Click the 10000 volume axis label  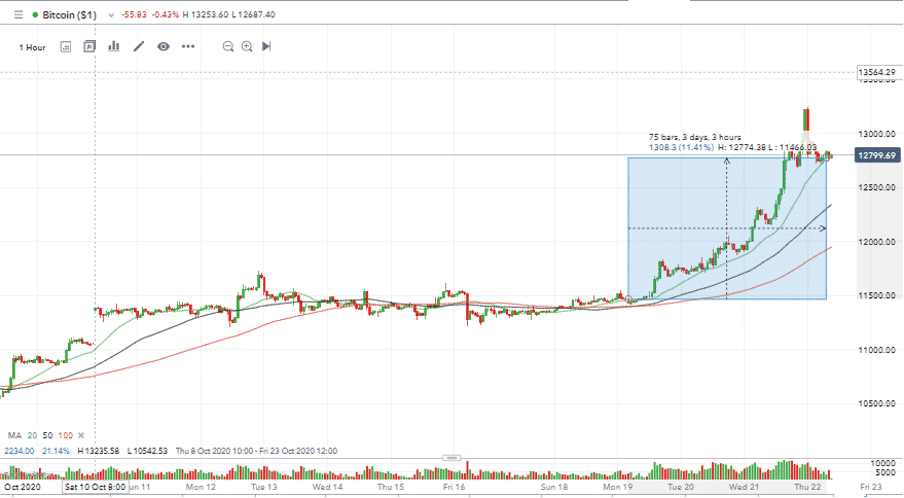tap(883, 463)
